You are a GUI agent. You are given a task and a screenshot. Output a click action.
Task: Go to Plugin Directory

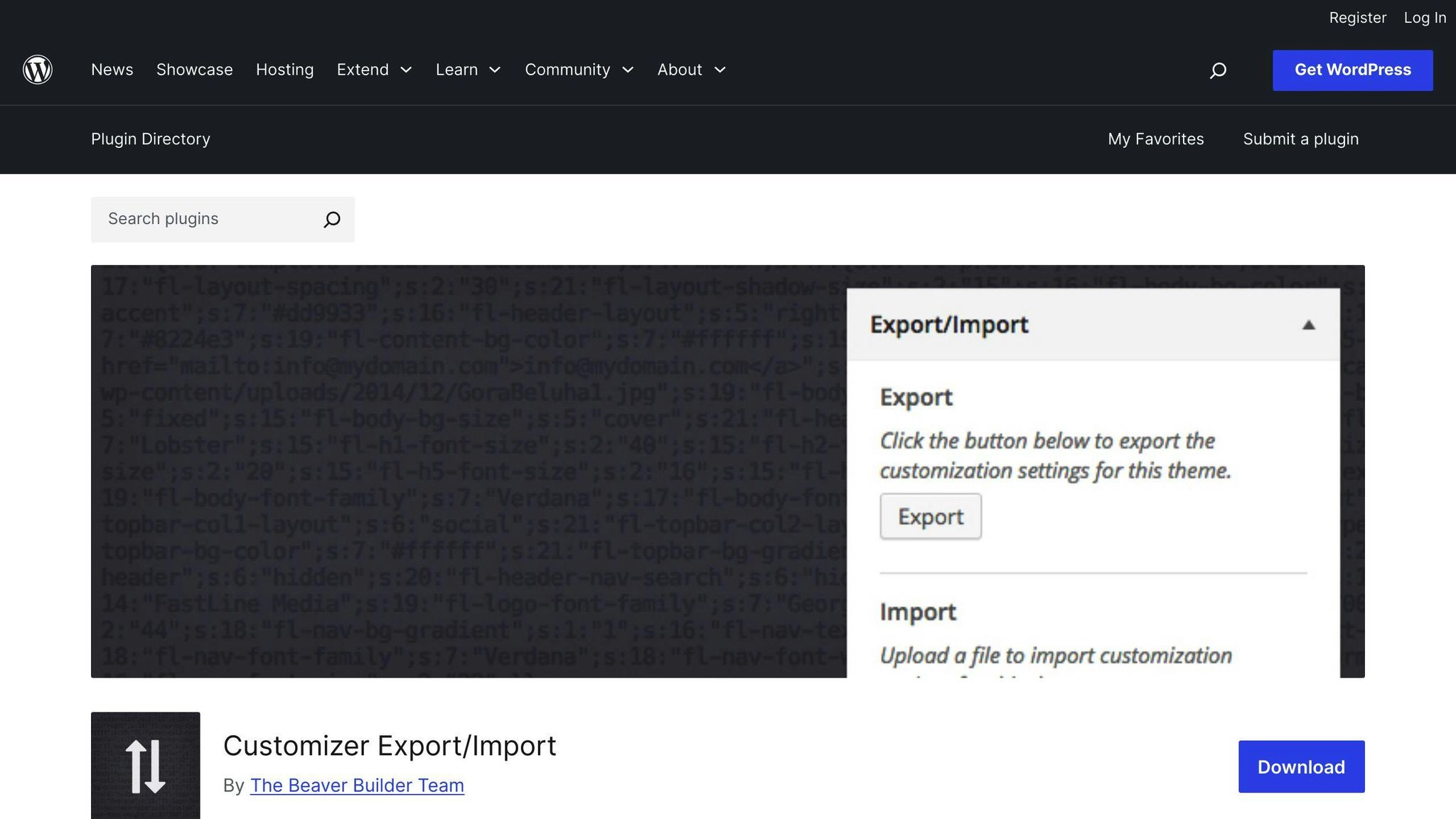pyautogui.click(x=151, y=139)
